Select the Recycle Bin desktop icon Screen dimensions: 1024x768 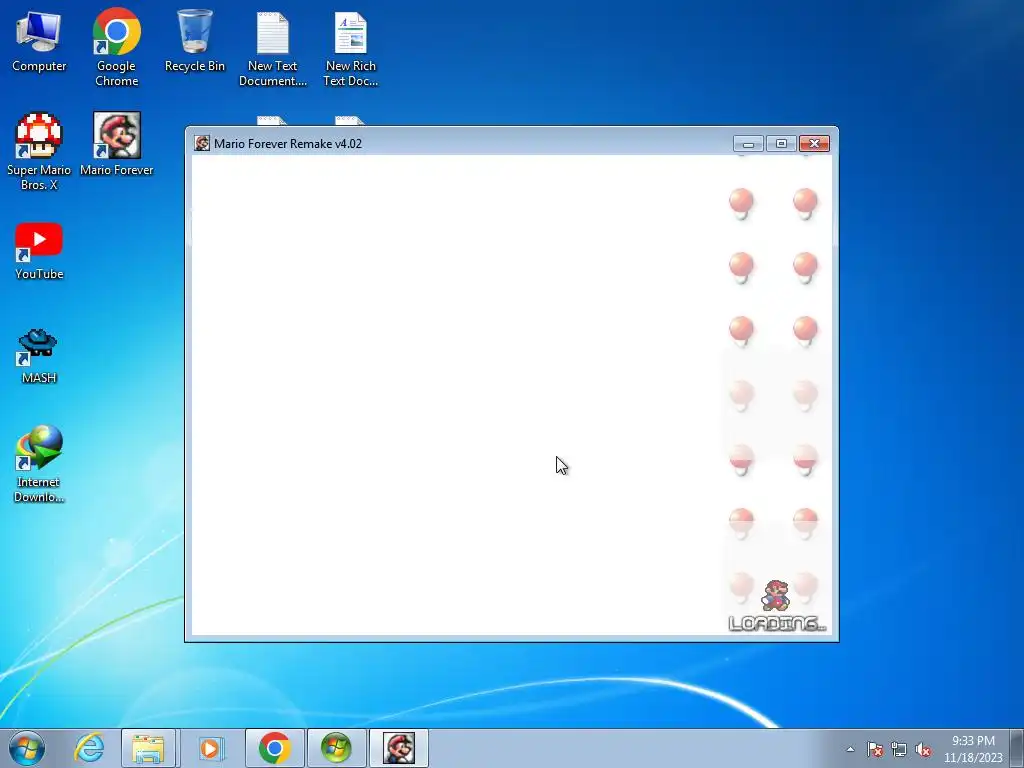195,40
